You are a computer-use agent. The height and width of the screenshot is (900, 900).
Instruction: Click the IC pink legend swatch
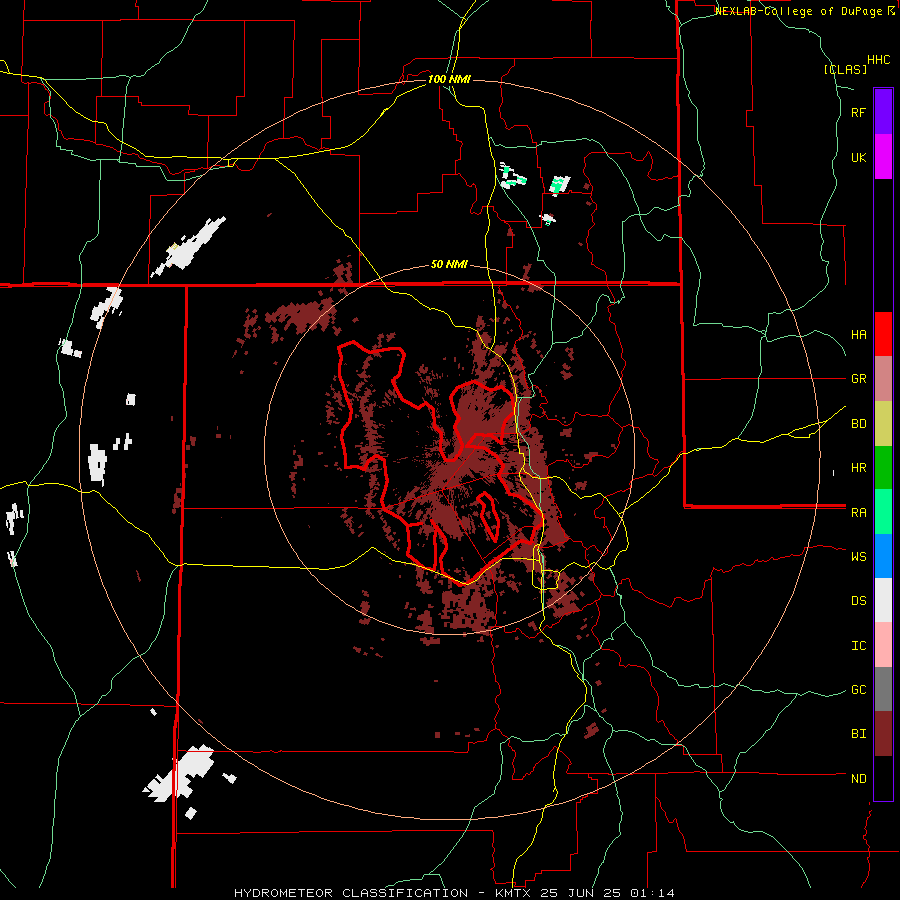[x=883, y=645]
